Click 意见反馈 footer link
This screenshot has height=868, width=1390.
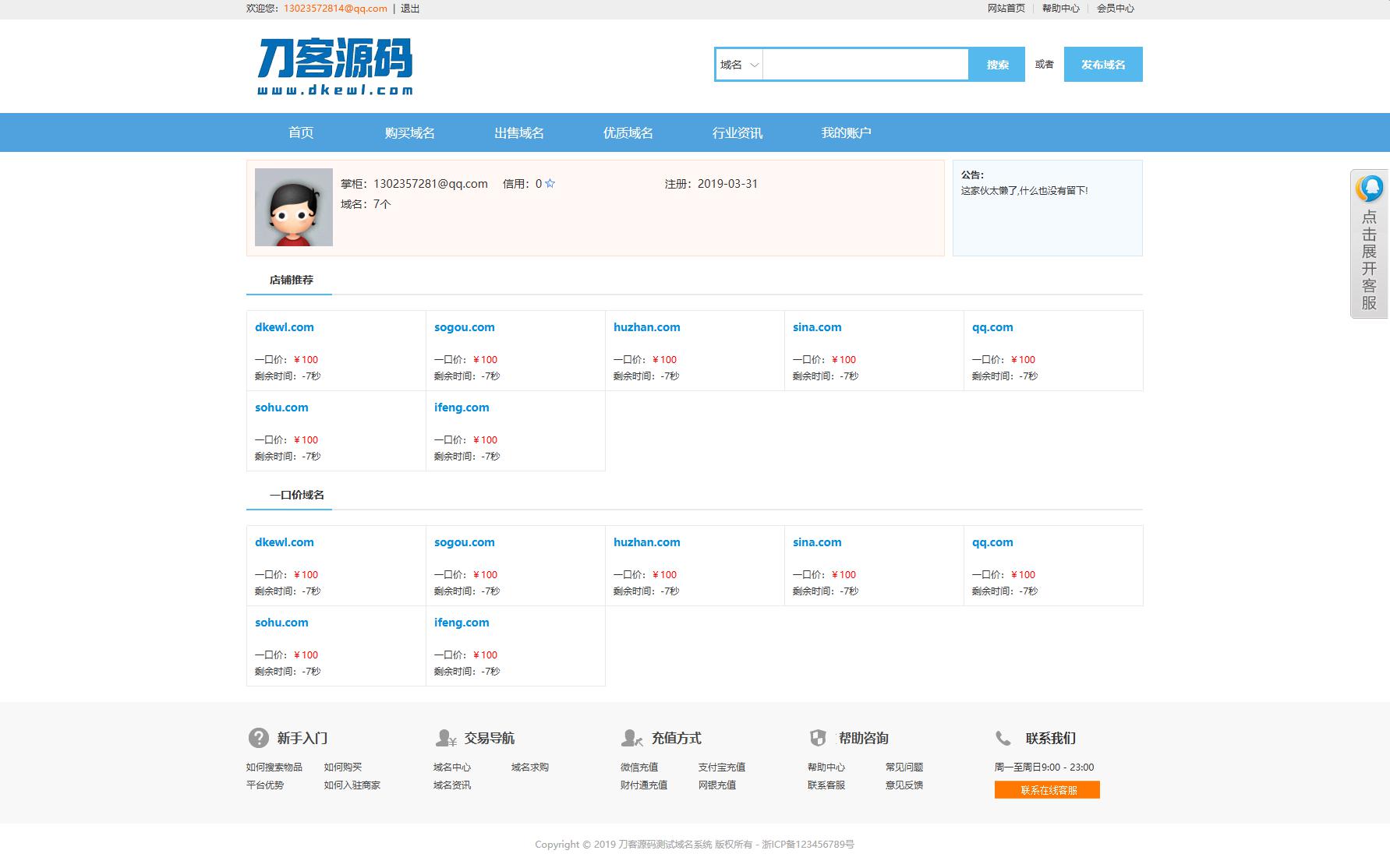click(904, 785)
